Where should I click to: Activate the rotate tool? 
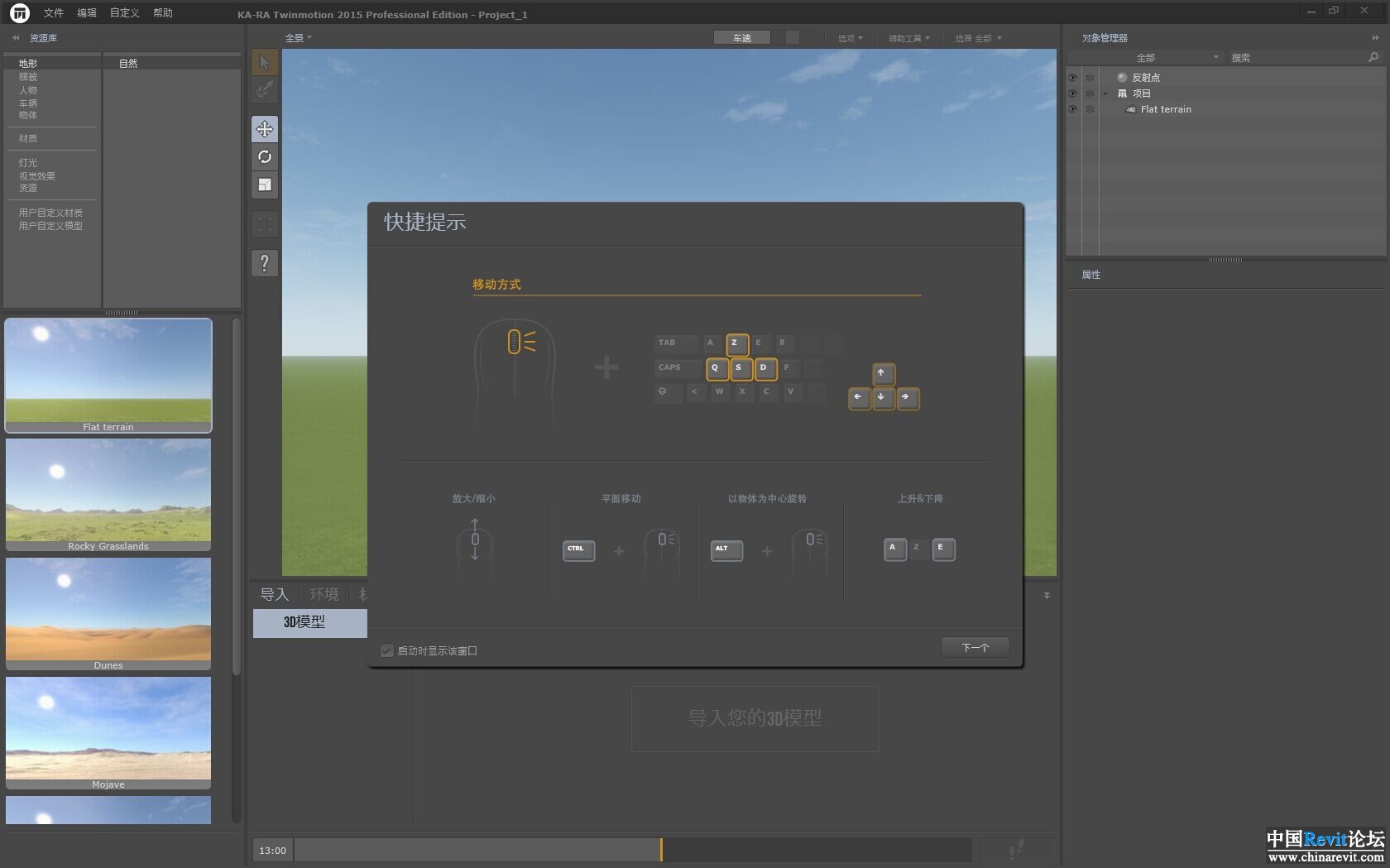[265, 156]
